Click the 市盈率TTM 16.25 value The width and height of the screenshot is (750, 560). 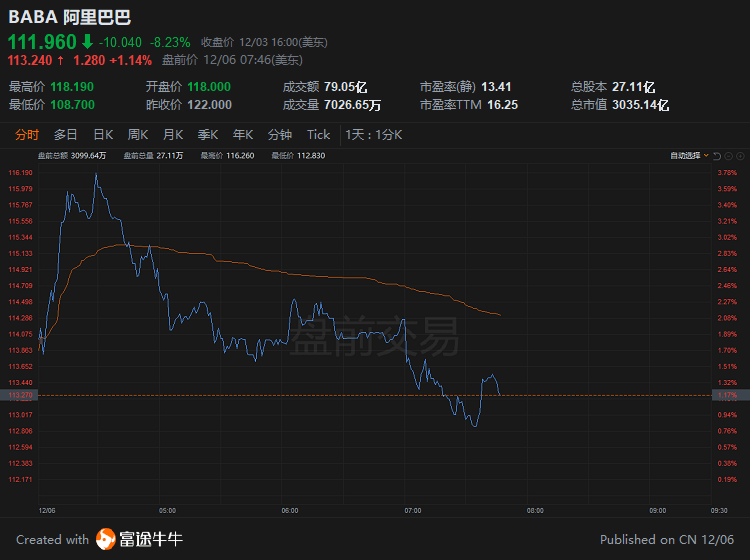[502, 105]
